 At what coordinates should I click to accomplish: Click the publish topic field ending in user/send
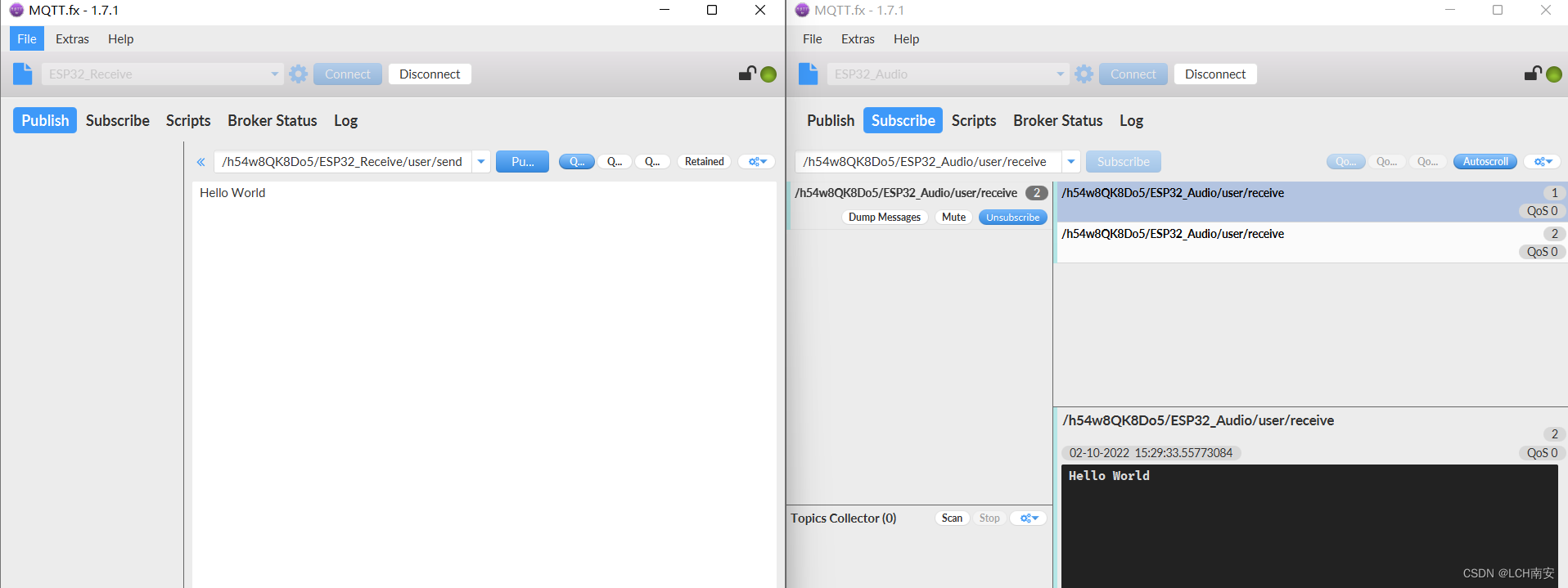point(343,162)
